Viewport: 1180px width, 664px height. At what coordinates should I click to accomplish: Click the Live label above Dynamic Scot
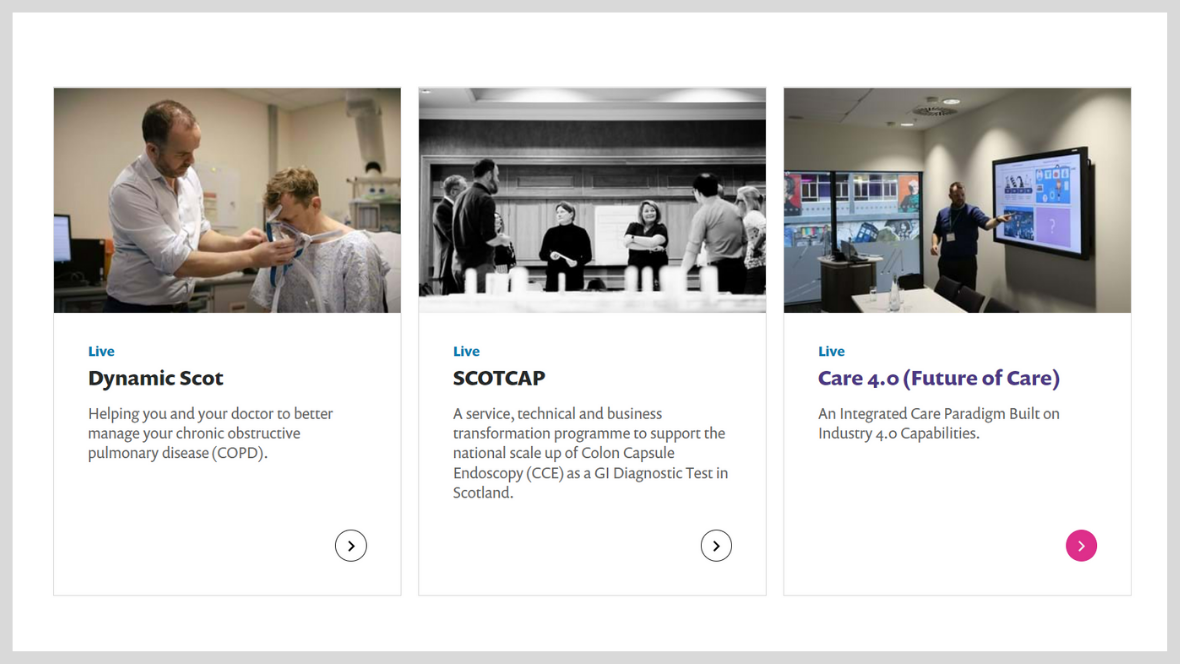point(101,351)
